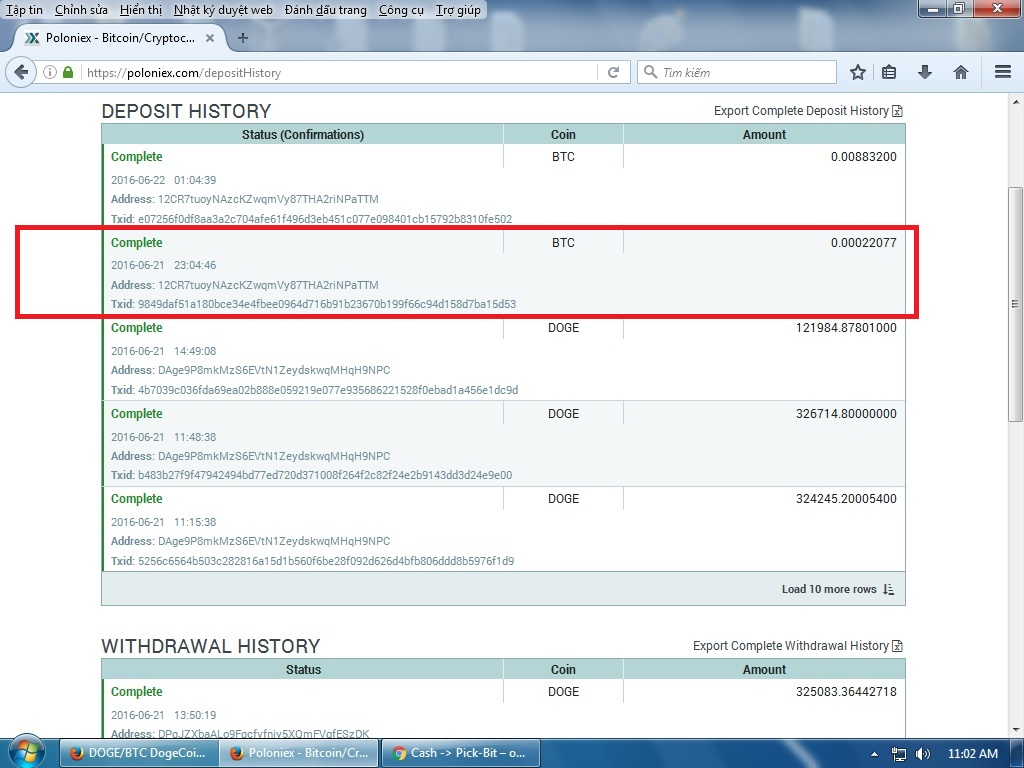This screenshot has height=768, width=1024.
Task: Click the search magnifier icon
Action: click(650, 72)
